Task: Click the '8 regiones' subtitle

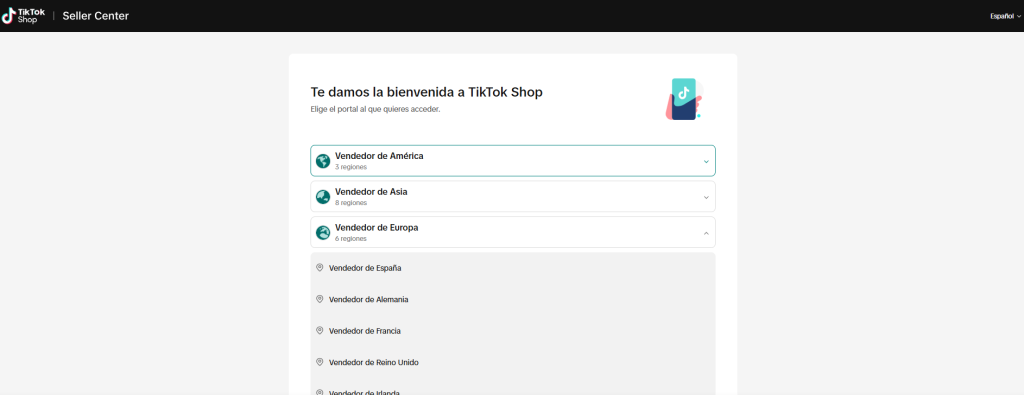Action: [351, 203]
